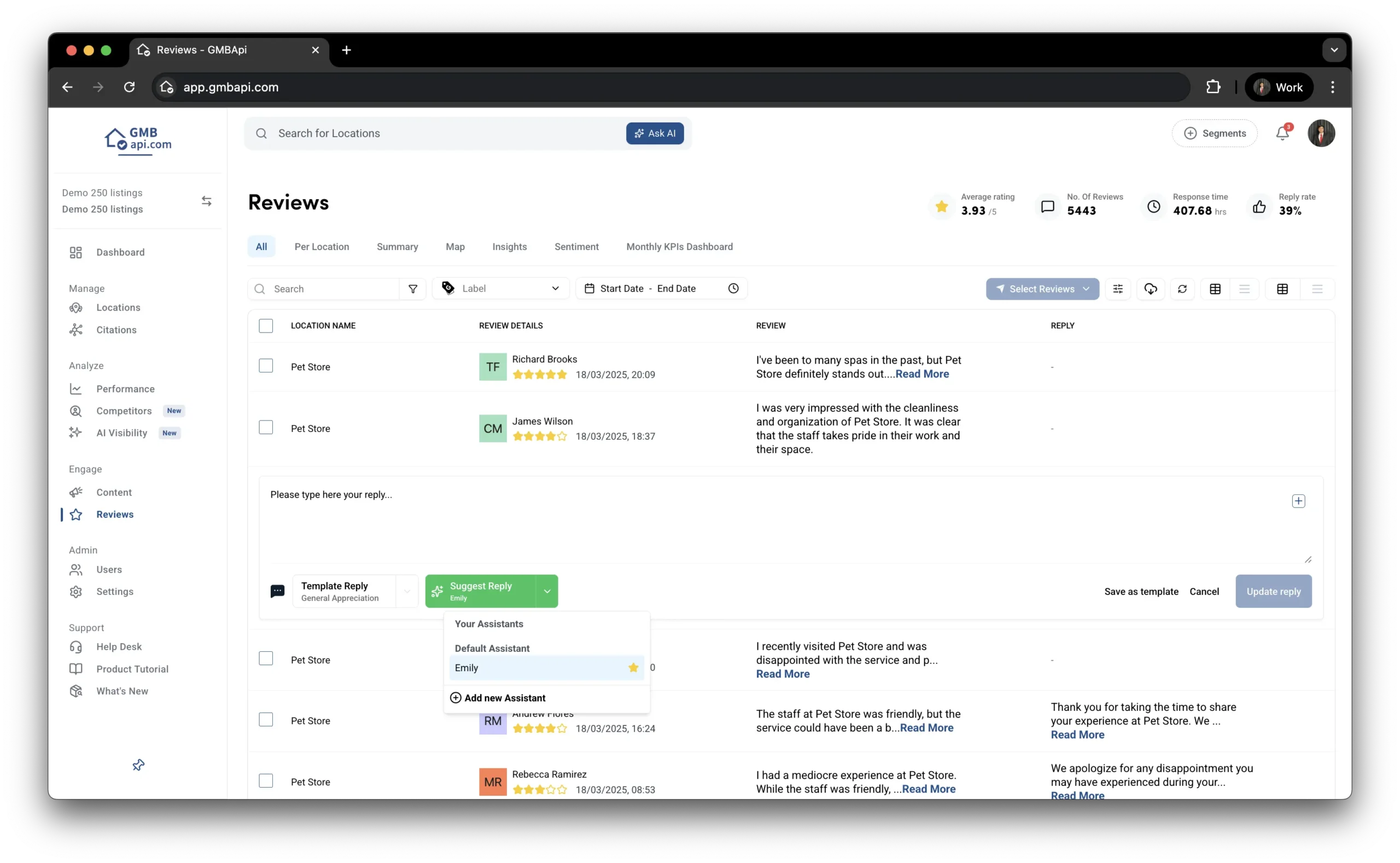
Task: Click the Save as template link
Action: 1141,591
